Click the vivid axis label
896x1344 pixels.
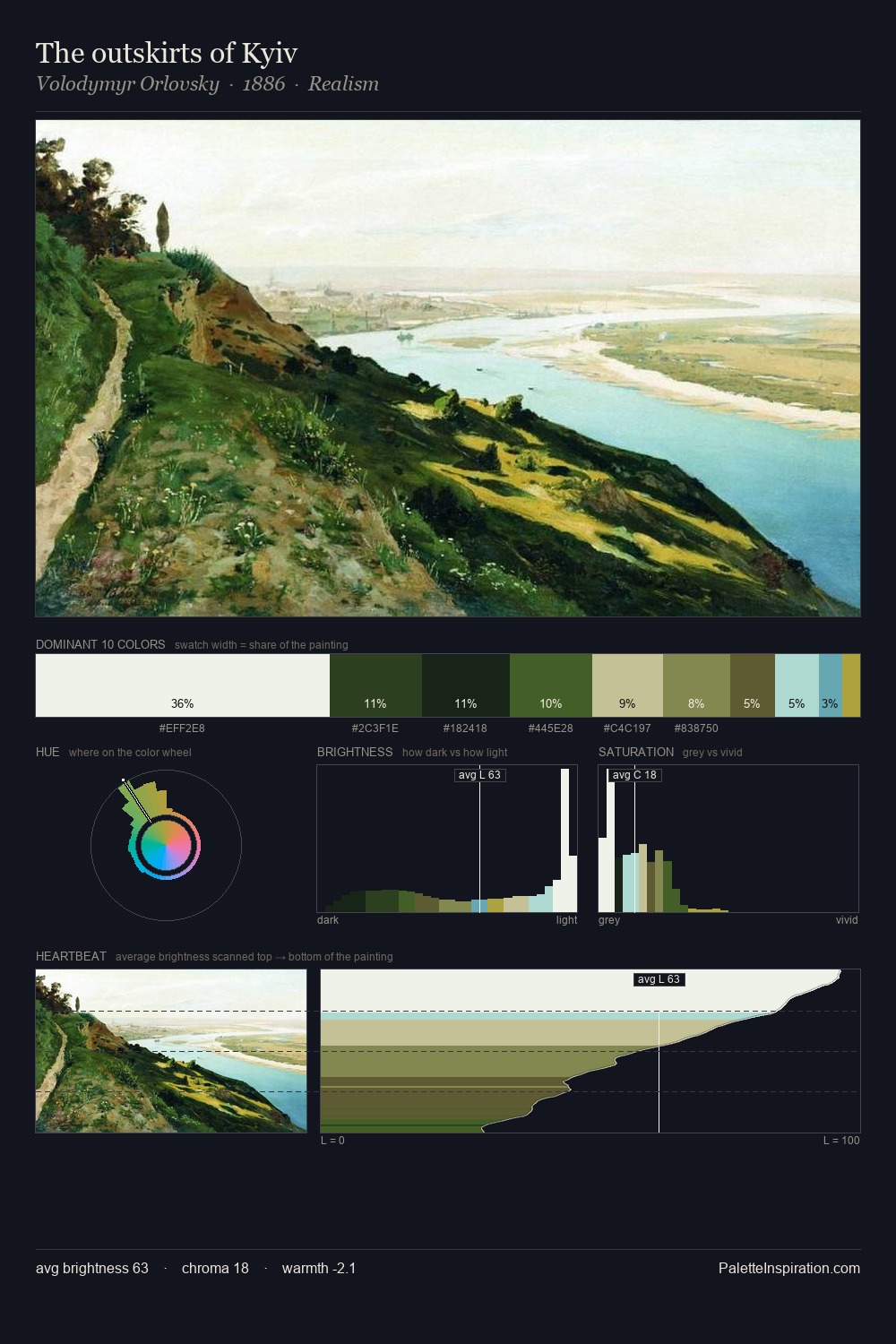click(x=847, y=920)
